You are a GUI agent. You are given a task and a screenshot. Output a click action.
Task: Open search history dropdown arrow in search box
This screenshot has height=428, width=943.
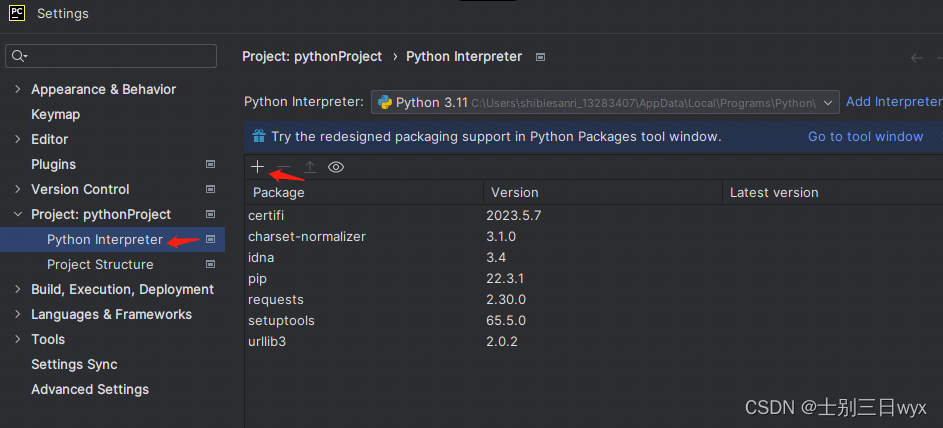26,57
